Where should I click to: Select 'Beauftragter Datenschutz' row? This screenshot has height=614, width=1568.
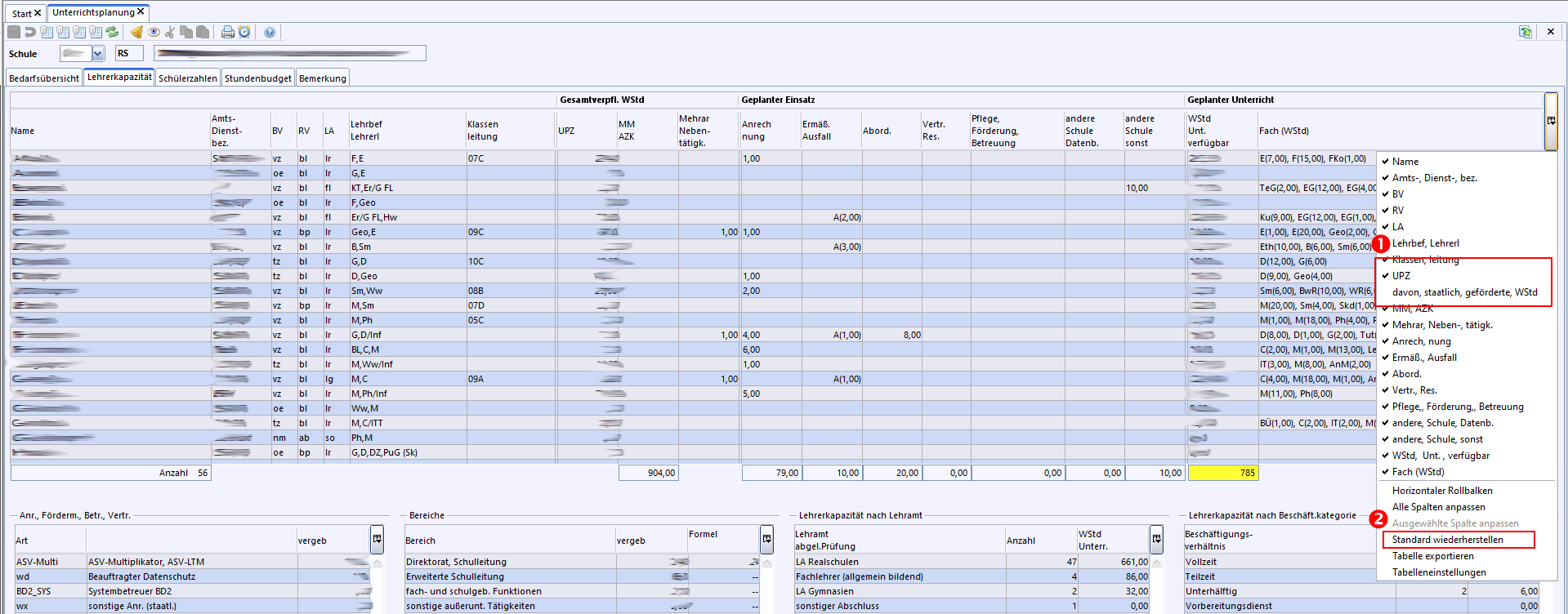[191, 576]
